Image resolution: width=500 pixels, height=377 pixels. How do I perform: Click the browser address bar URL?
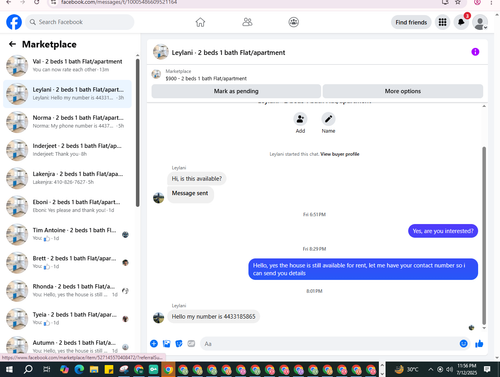point(119,2)
